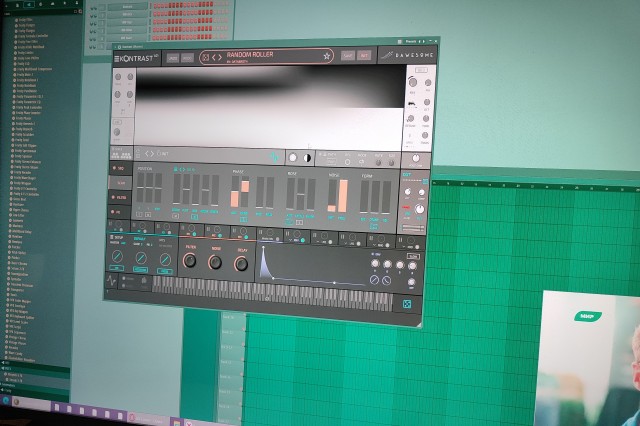This screenshot has width=640, height=426.
Task: Click the SAVE preset button
Action: point(348,55)
